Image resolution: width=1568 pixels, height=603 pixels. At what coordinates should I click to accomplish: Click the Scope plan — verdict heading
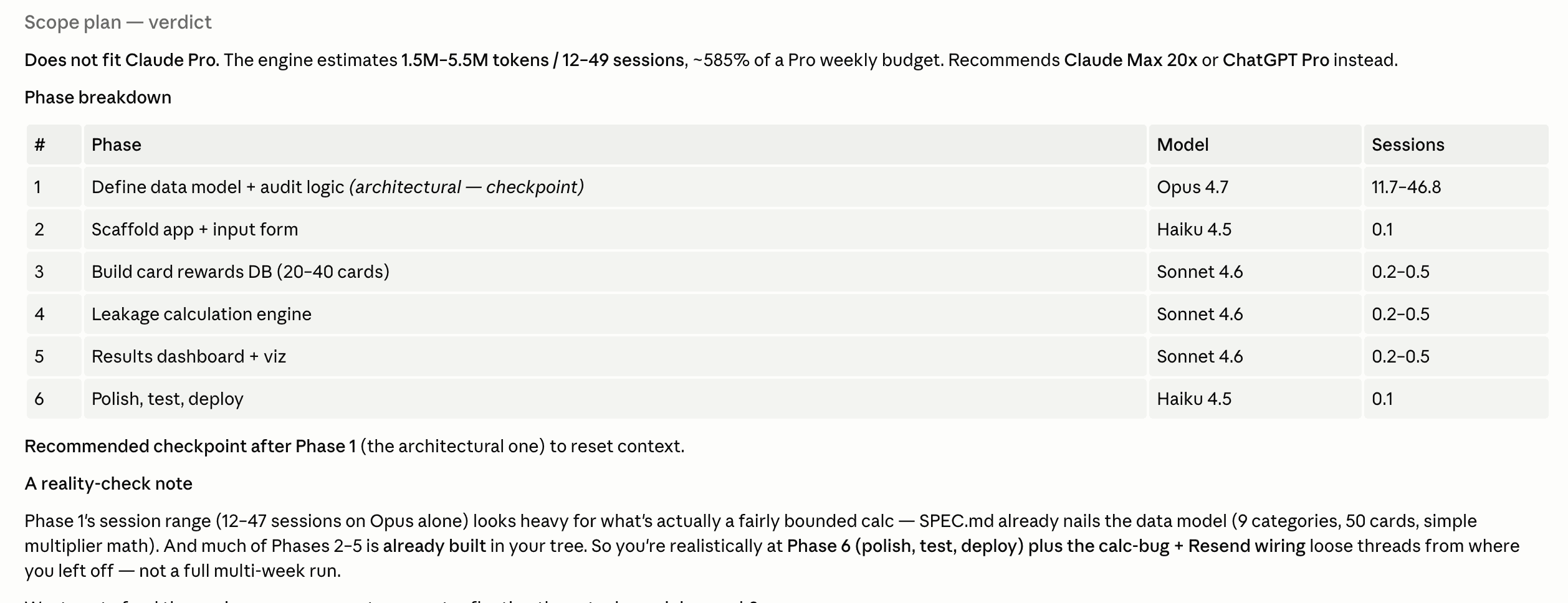(x=118, y=22)
